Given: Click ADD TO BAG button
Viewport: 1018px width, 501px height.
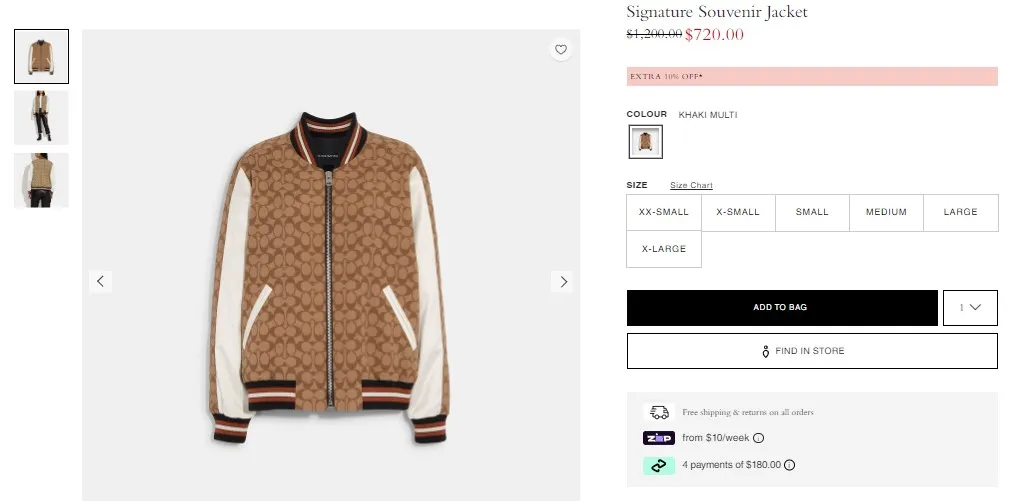Looking at the screenshot, I should pyautogui.click(x=780, y=308).
